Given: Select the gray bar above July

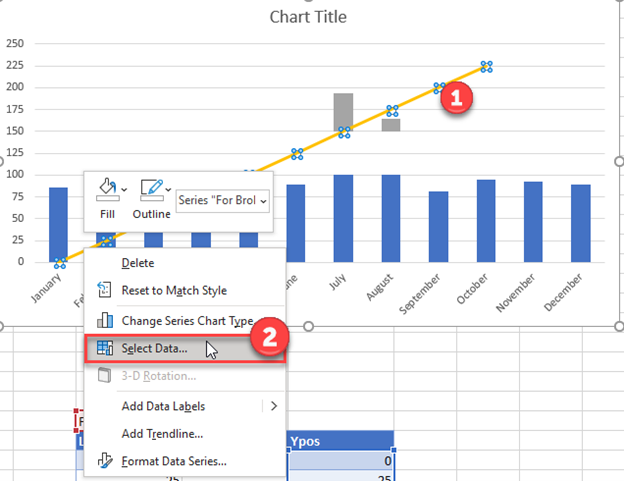Looking at the screenshot, I should pos(343,111).
